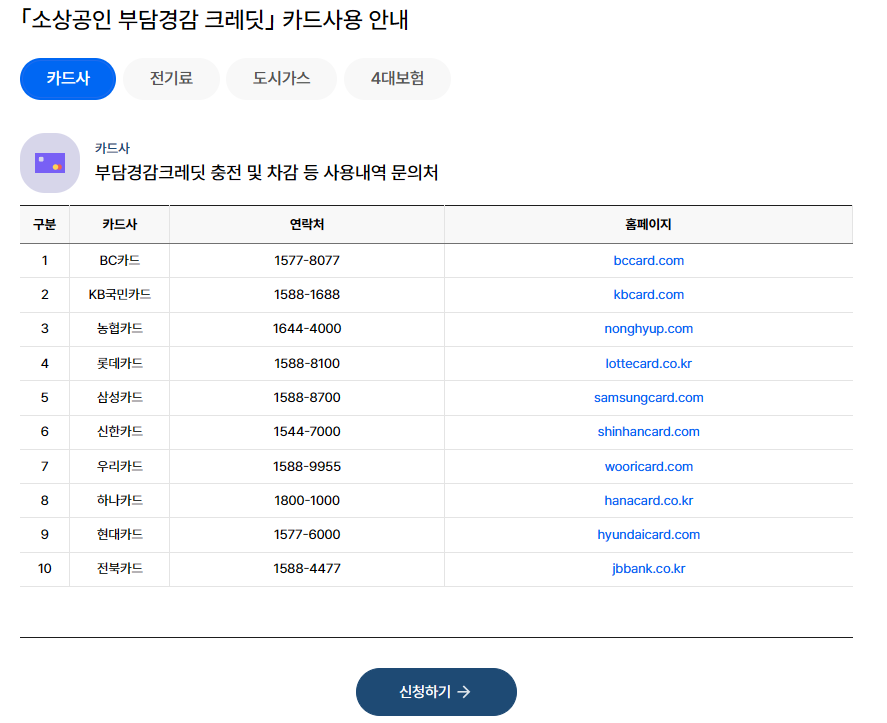Open the hyundaicard.com link

tap(648, 535)
